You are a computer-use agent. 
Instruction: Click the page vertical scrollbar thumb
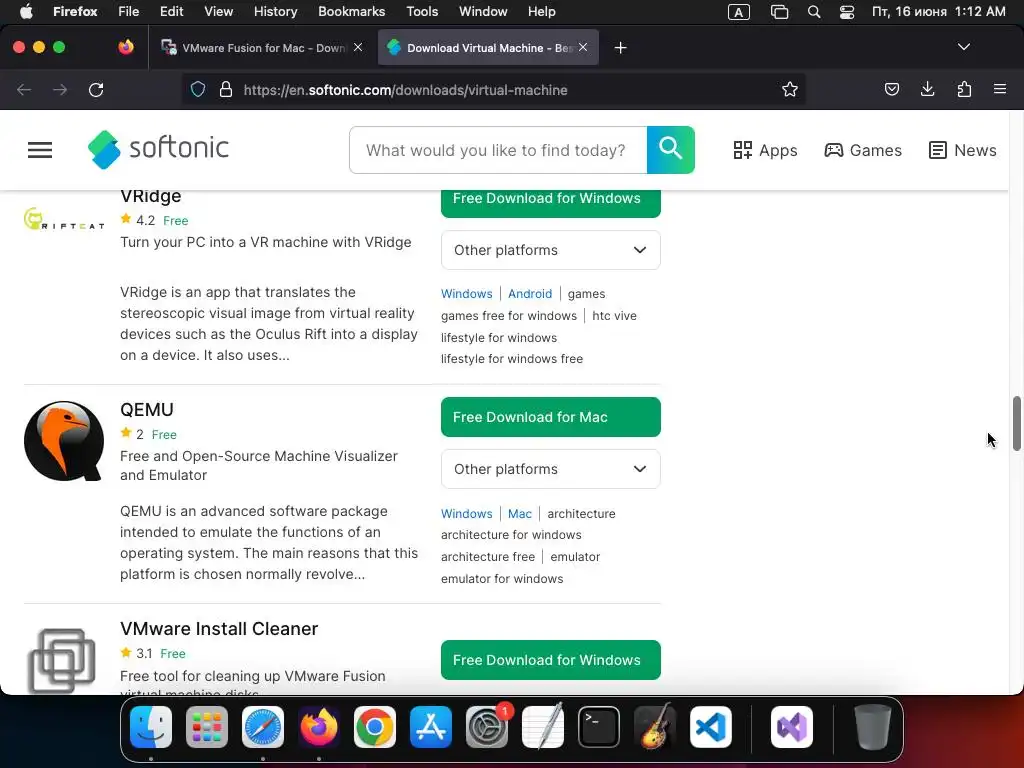click(x=1016, y=423)
